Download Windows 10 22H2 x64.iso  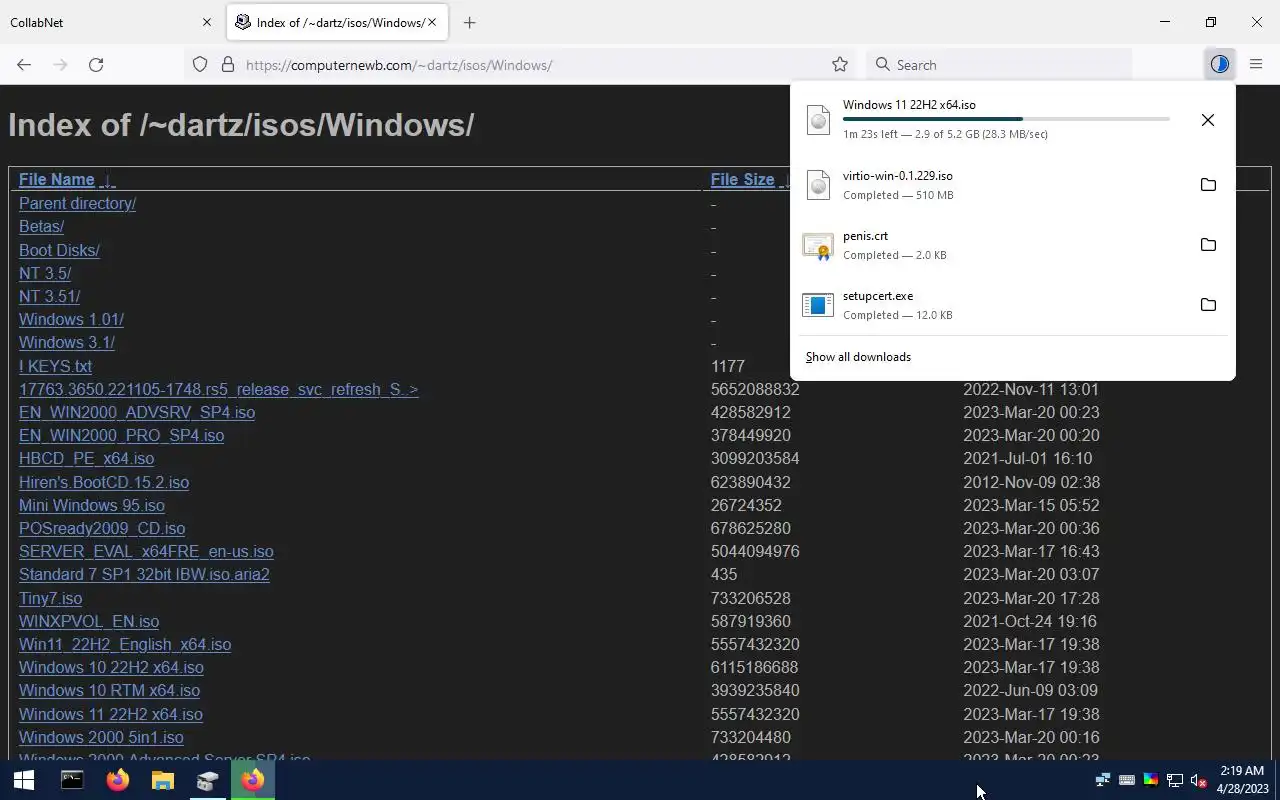pos(111,667)
